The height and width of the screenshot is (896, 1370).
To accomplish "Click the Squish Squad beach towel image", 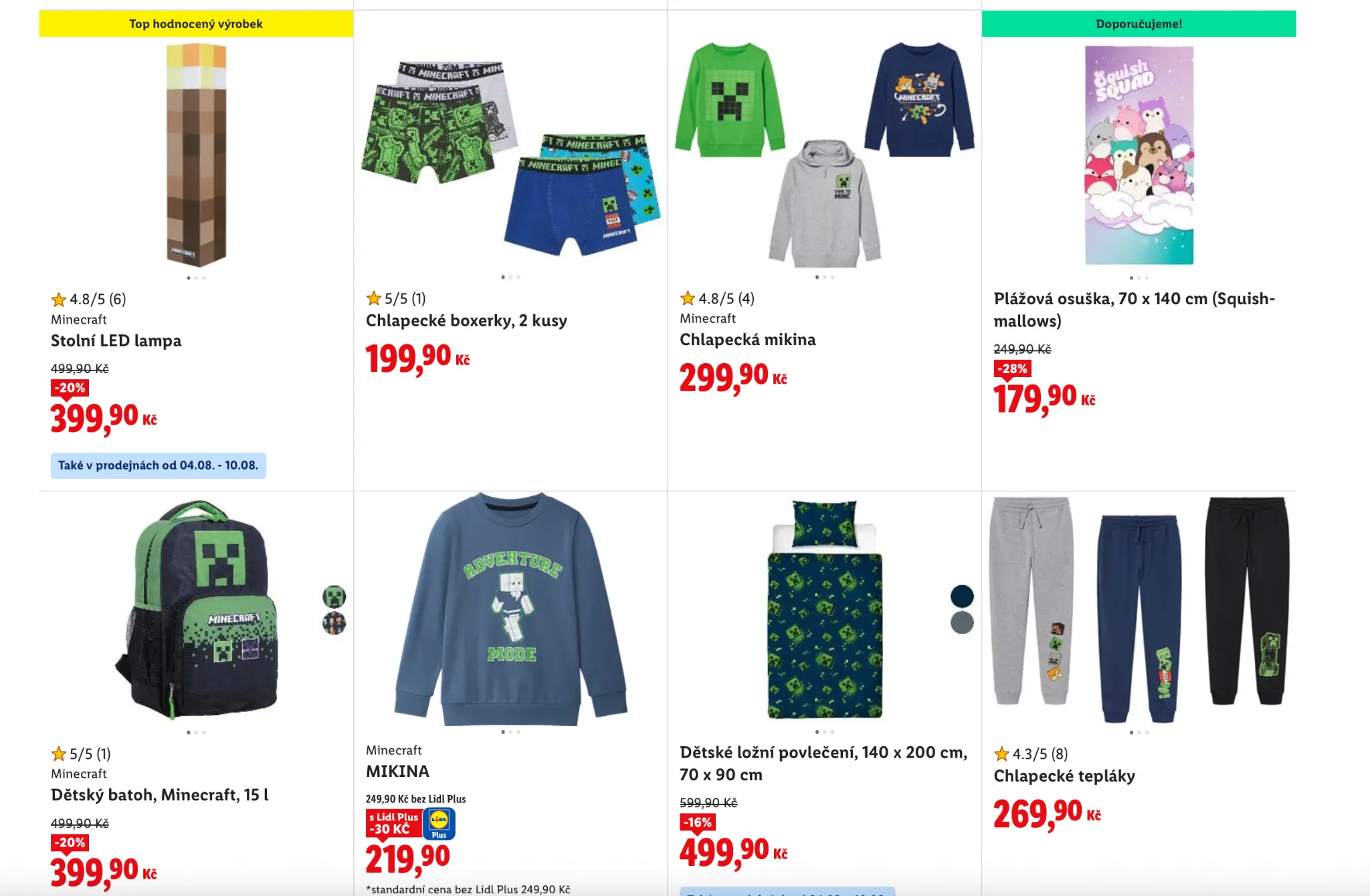I will click(x=1139, y=155).
